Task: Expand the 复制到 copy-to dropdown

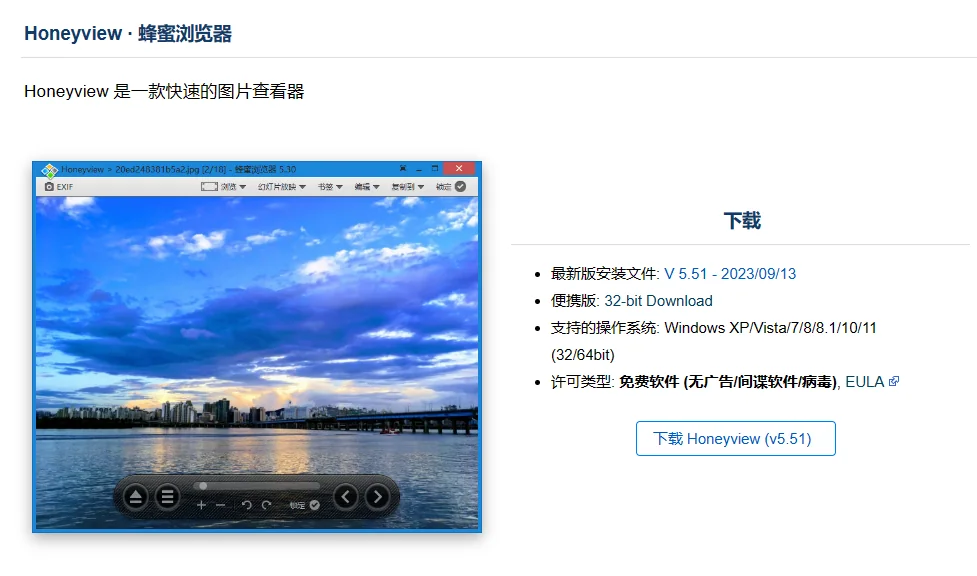Action: (407, 186)
